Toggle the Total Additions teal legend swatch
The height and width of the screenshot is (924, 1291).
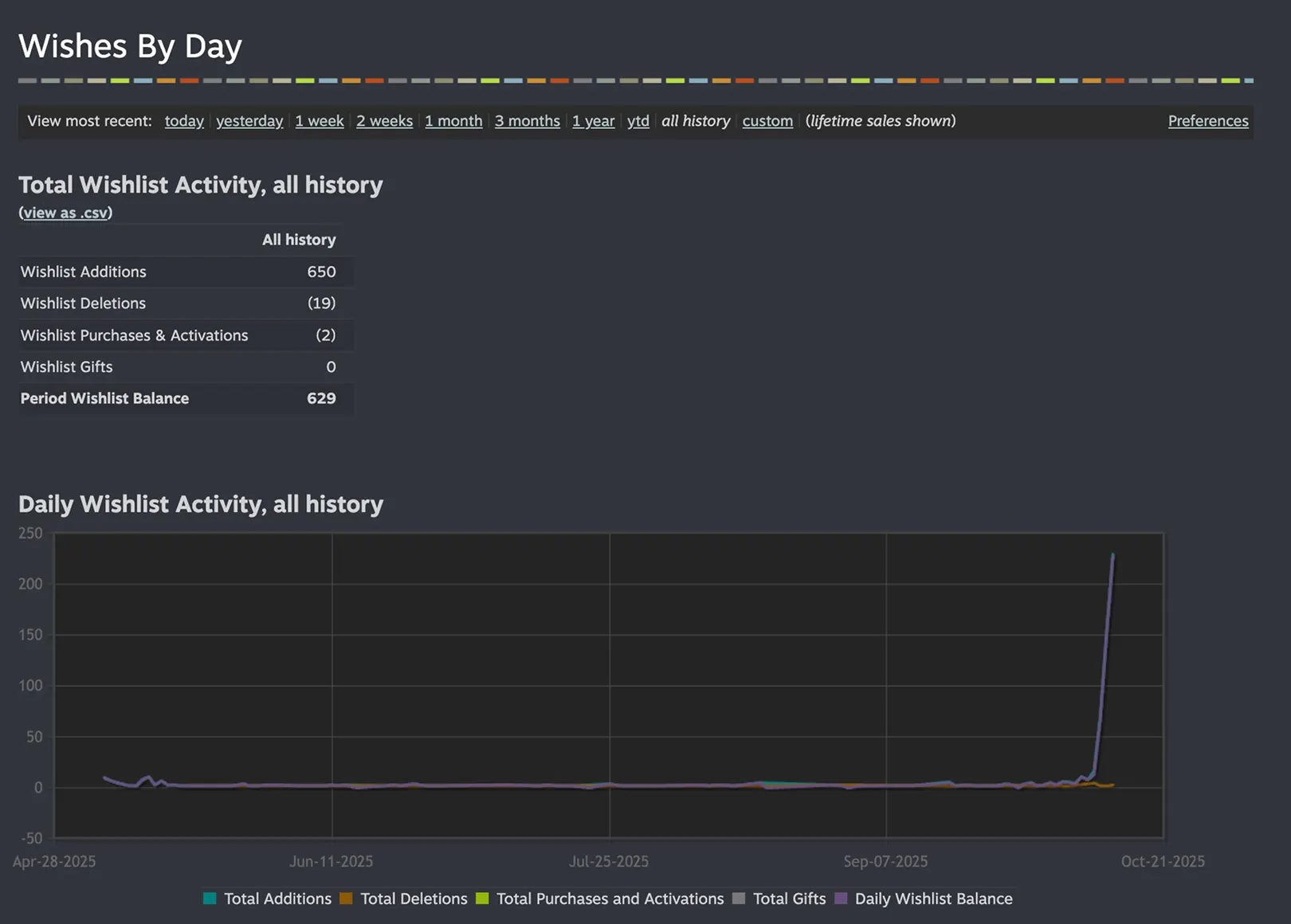pos(210,899)
